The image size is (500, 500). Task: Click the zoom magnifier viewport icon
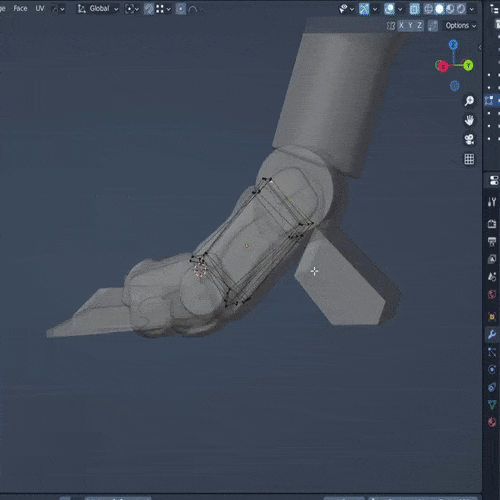point(469,100)
